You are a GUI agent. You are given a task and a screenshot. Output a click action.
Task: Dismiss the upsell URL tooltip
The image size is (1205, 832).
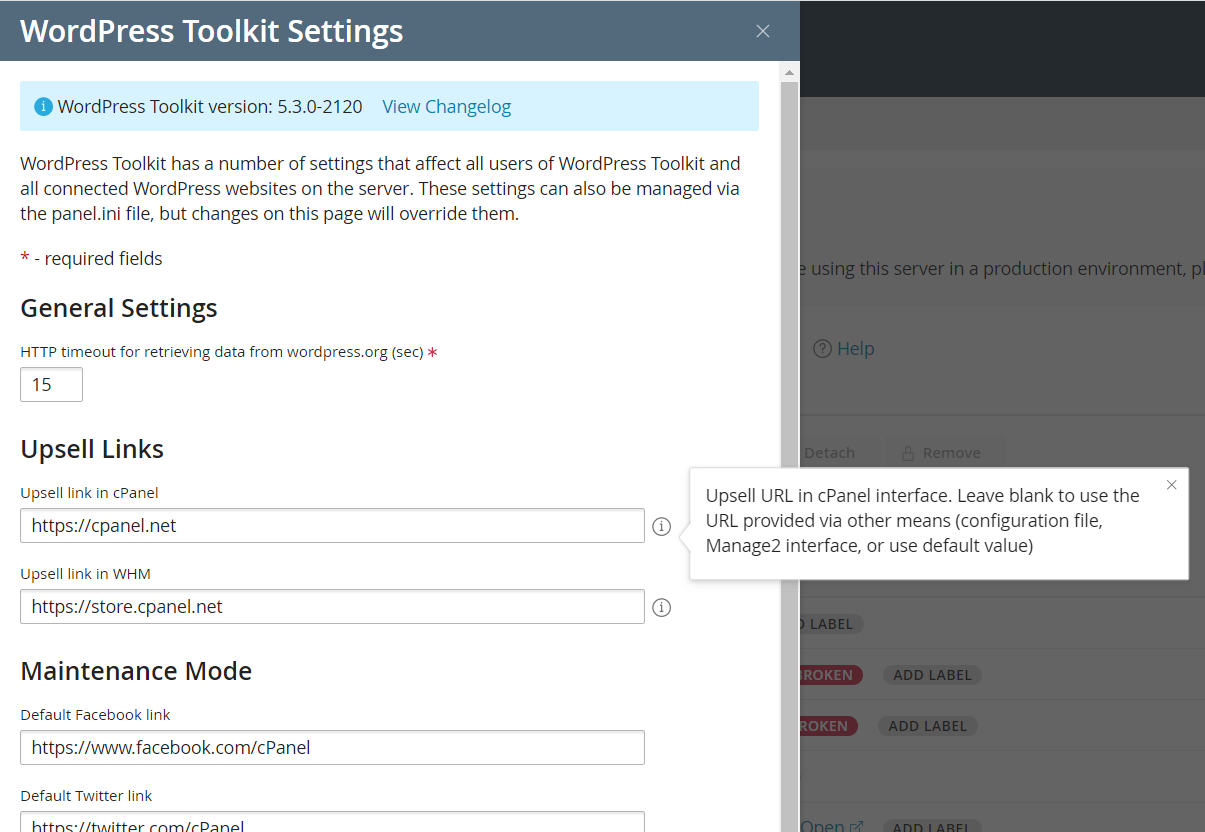coord(1171,484)
